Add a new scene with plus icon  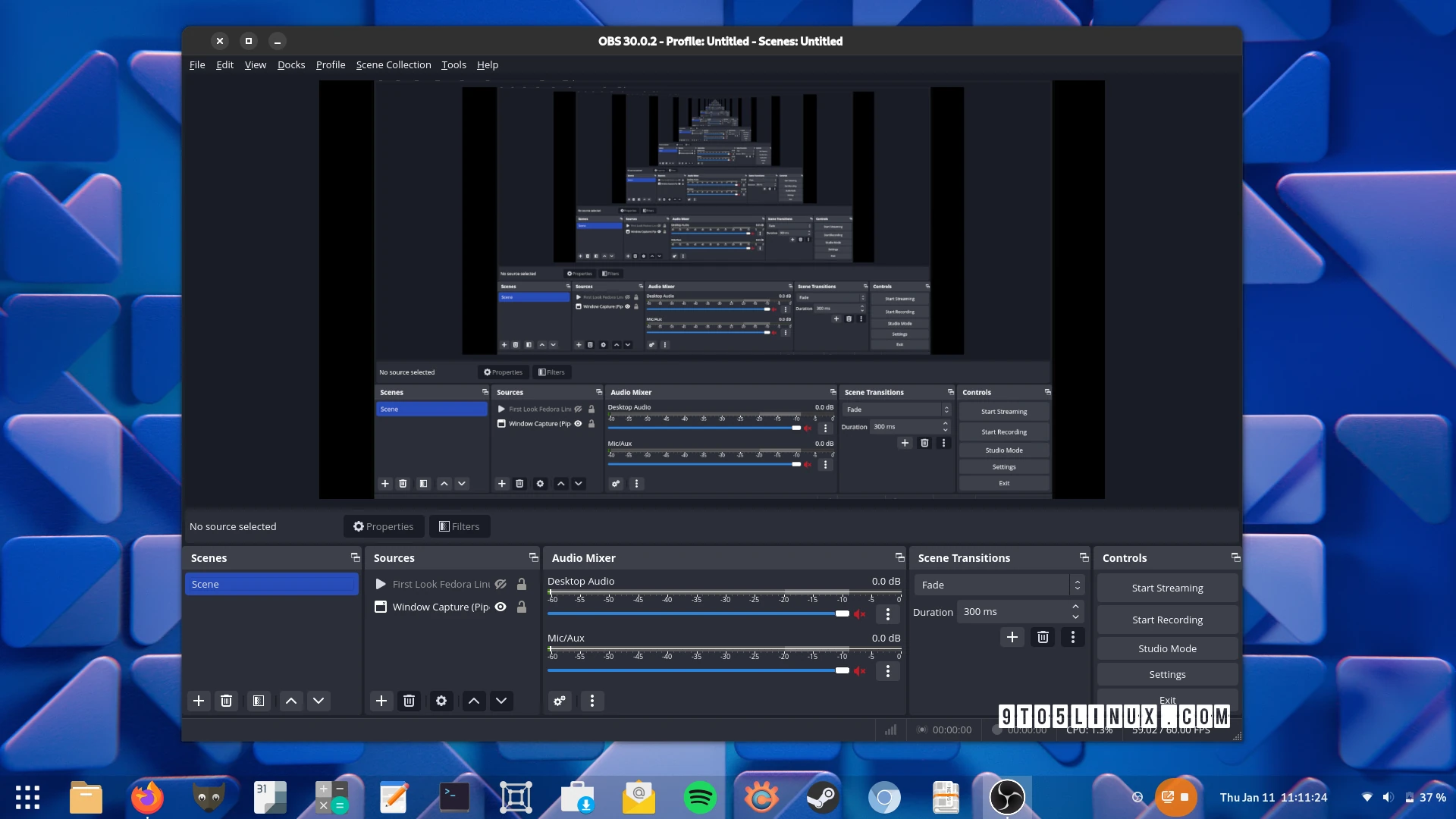(x=199, y=701)
